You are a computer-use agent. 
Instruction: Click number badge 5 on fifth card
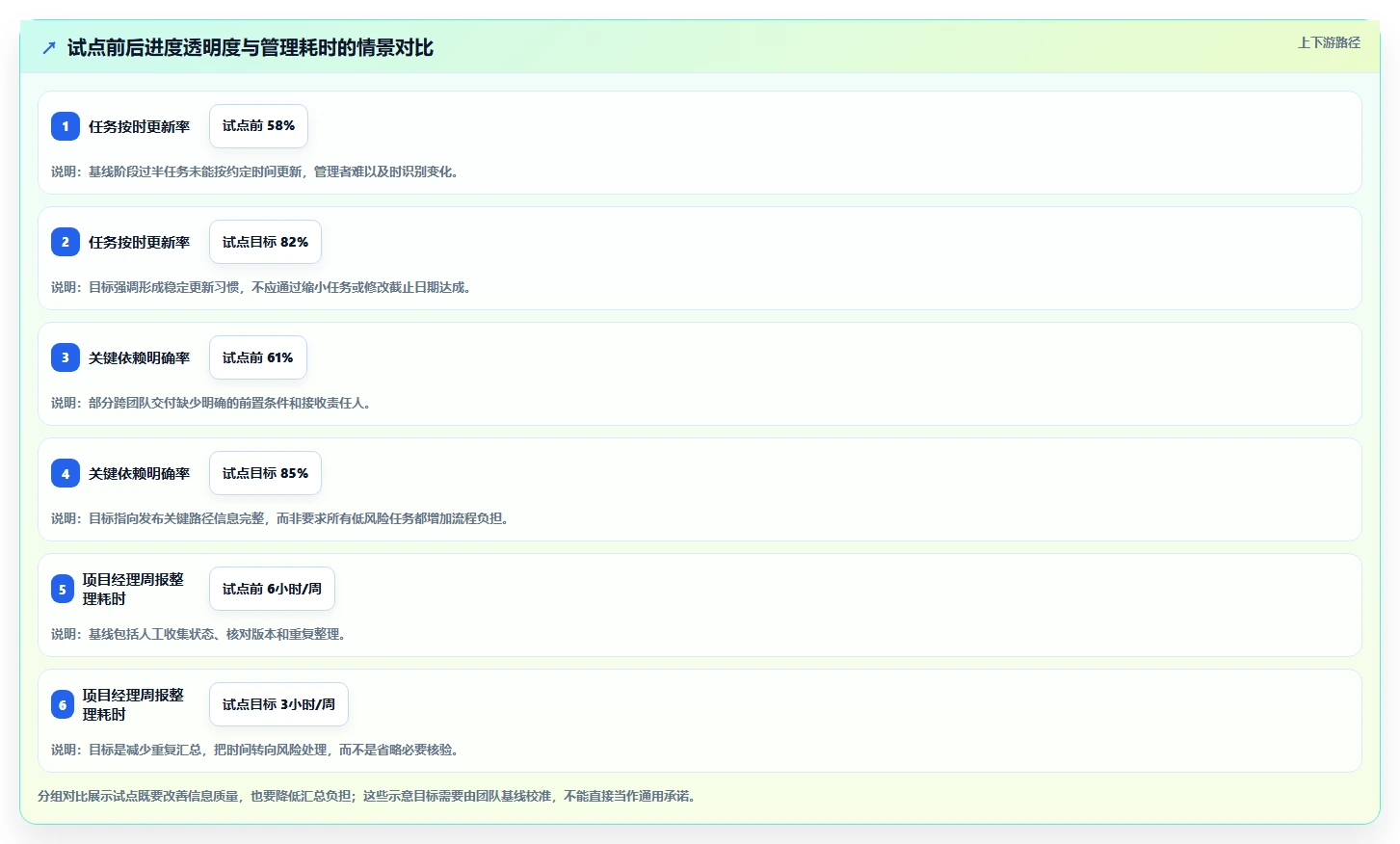(63, 589)
